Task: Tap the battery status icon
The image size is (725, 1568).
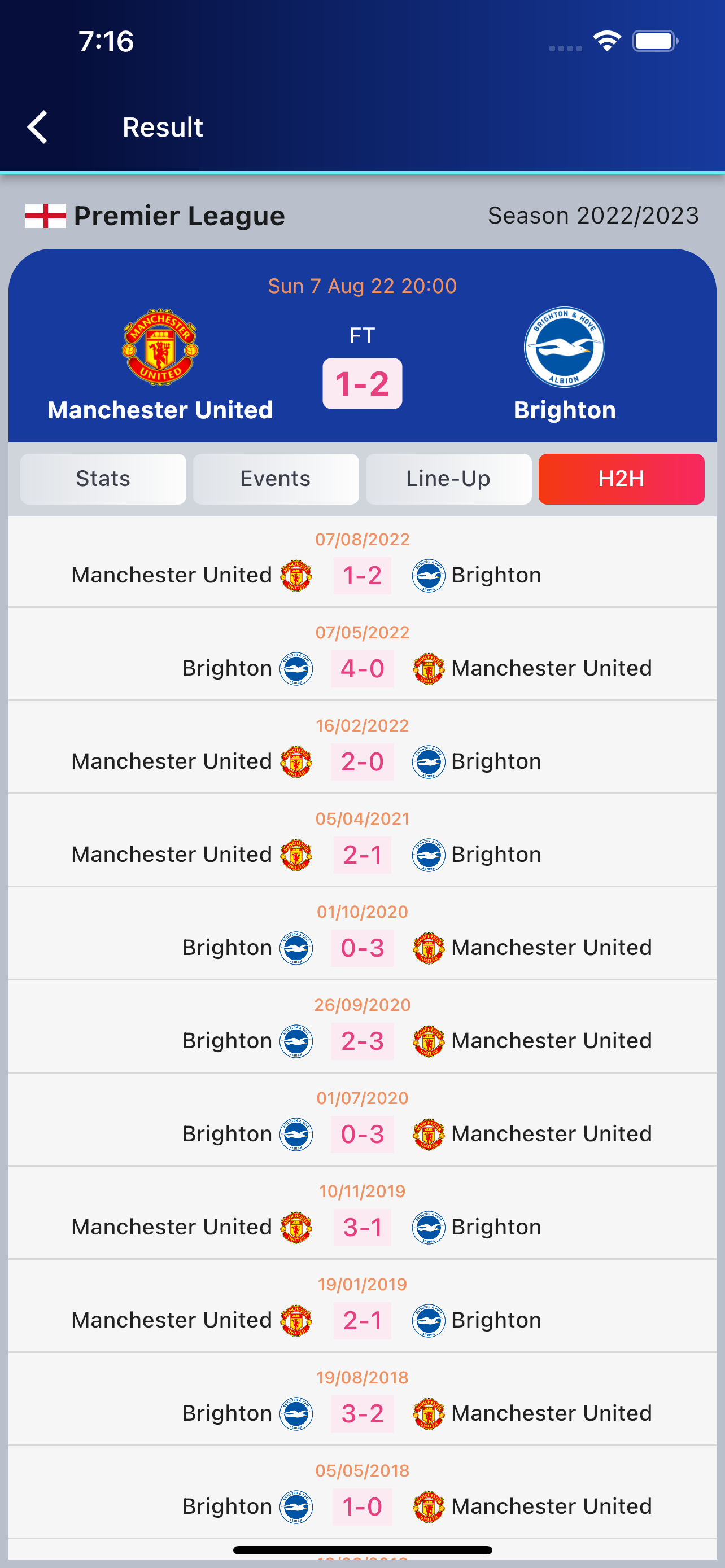Action: [655, 41]
